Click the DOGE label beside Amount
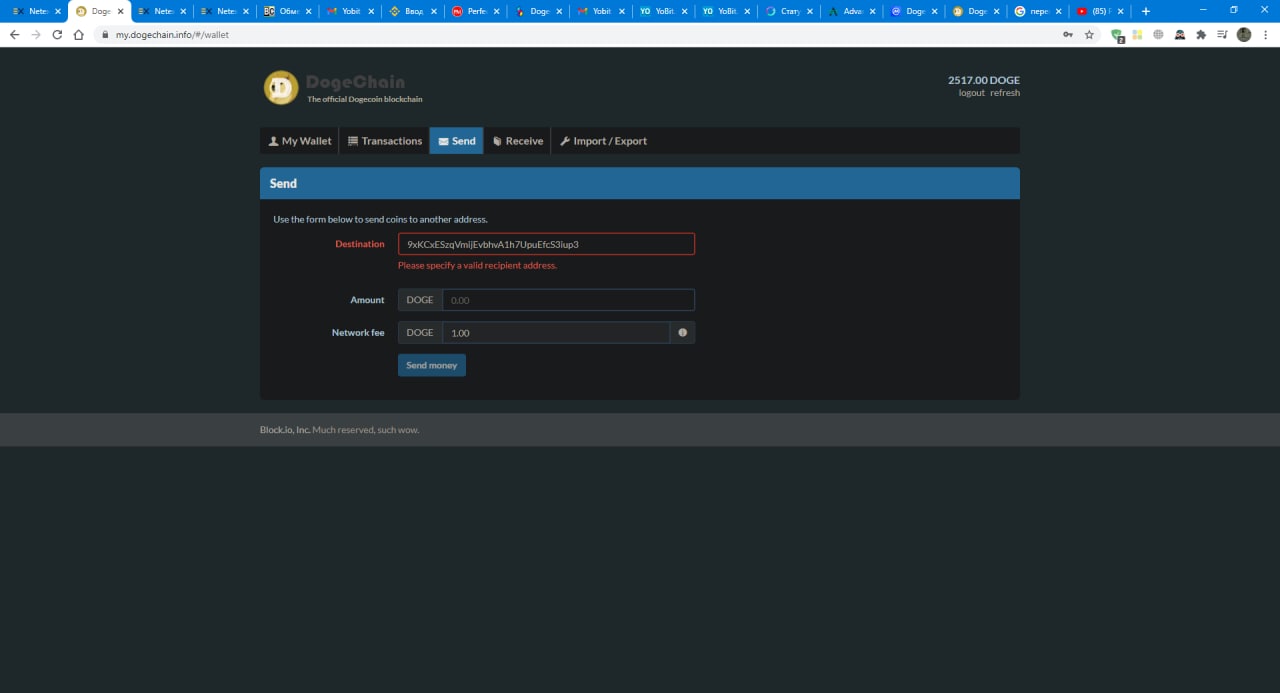Image resolution: width=1280 pixels, height=693 pixels. click(x=420, y=300)
